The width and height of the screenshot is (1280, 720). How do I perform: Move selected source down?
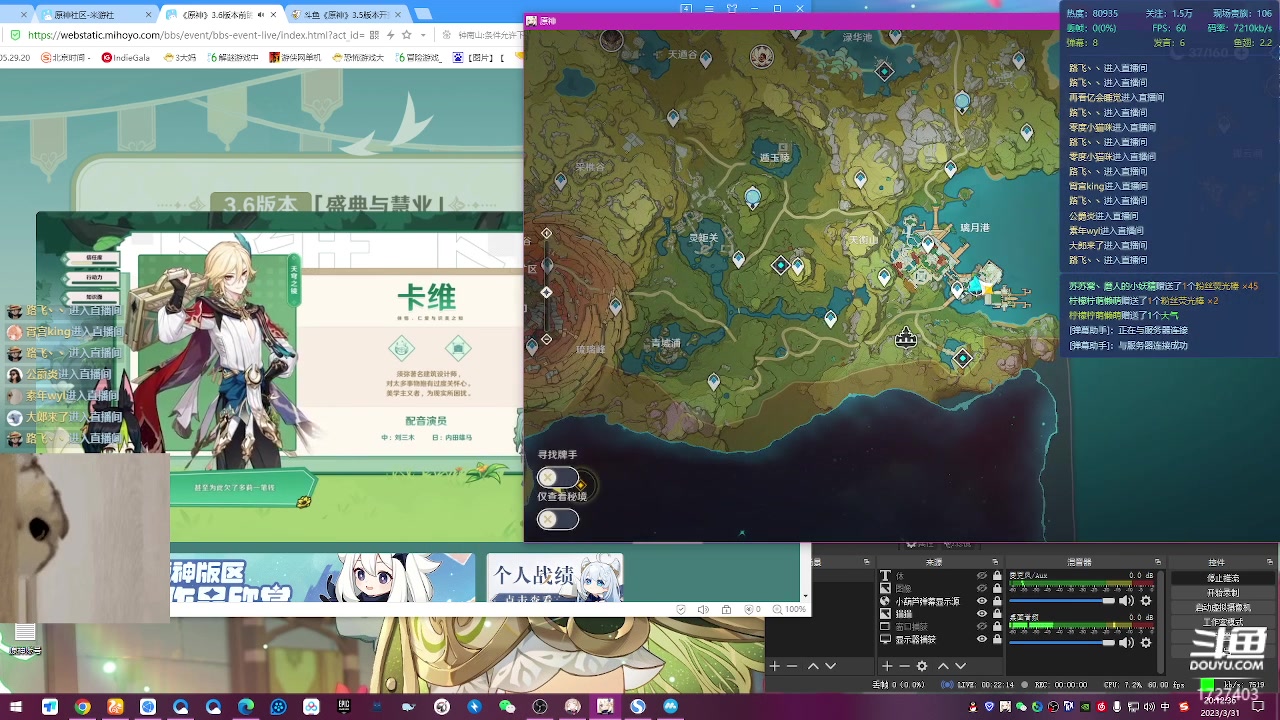[960, 666]
